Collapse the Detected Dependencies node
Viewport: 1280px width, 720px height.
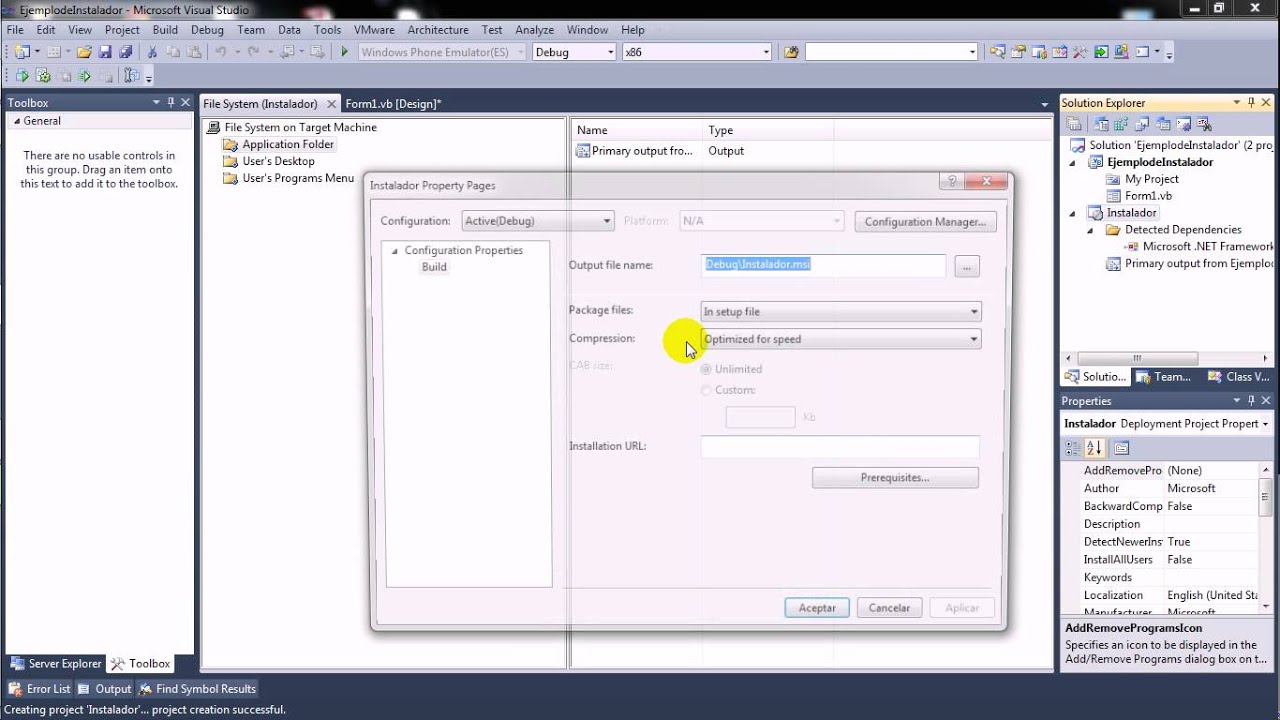pyautogui.click(x=1091, y=230)
